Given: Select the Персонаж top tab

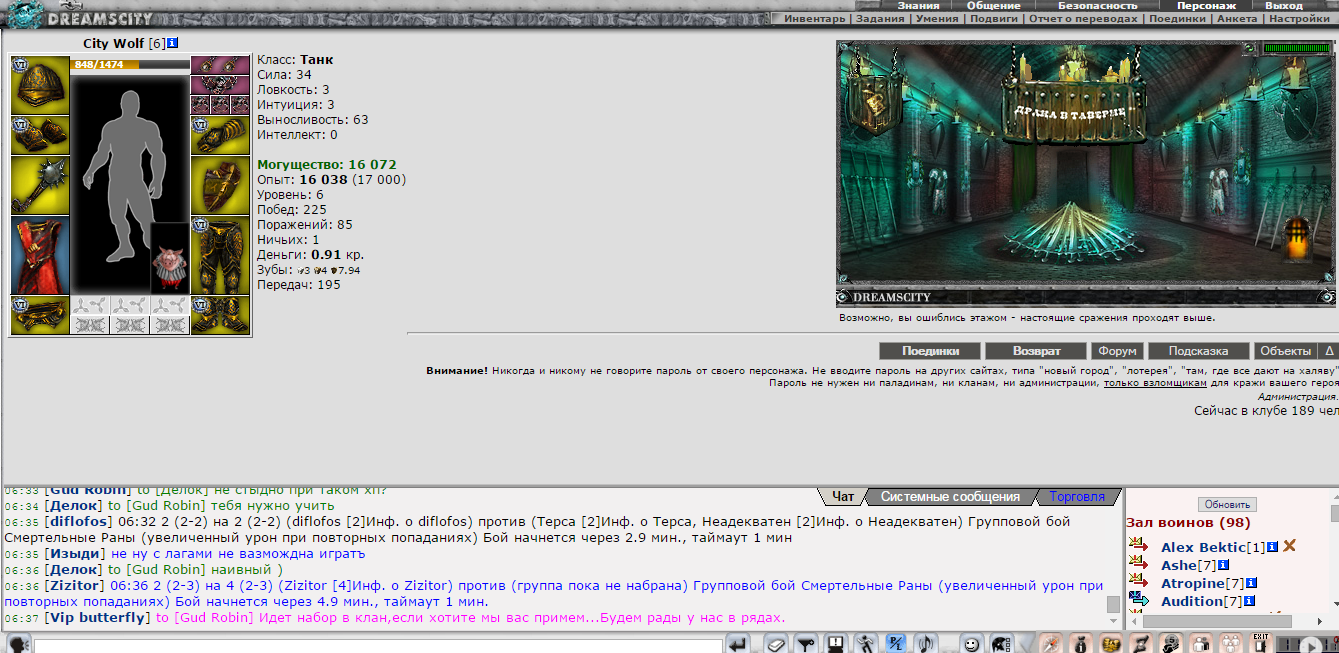Looking at the screenshot, I should tap(1206, 6).
